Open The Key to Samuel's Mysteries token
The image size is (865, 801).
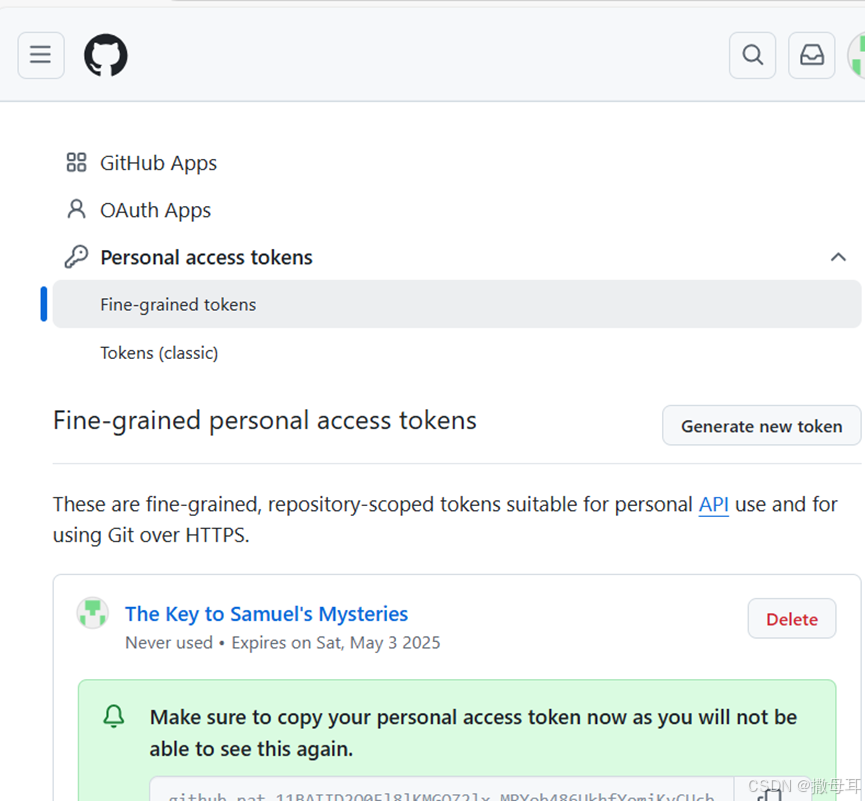point(266,614)
